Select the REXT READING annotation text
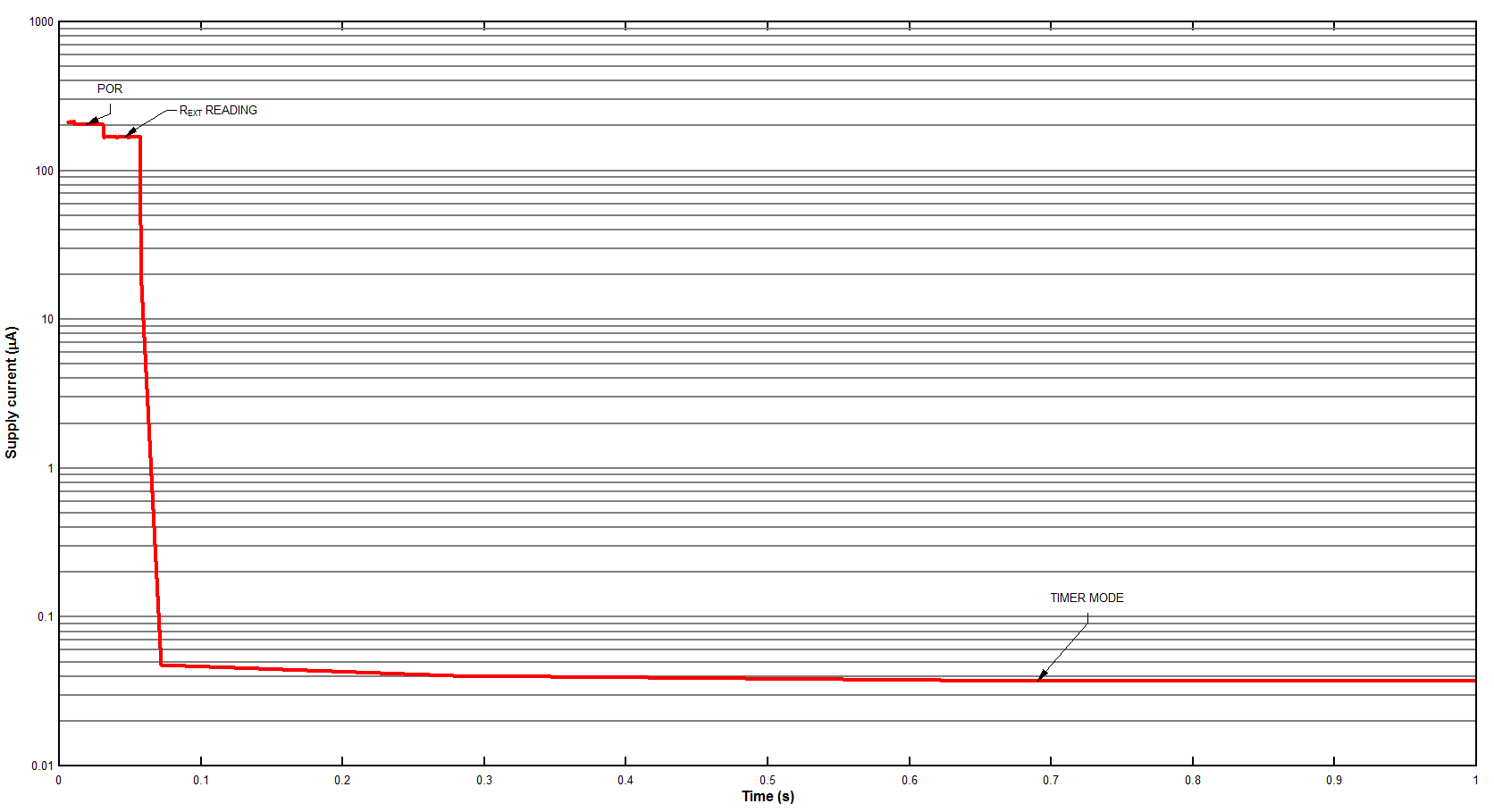1494x812 pixels. 219,109
